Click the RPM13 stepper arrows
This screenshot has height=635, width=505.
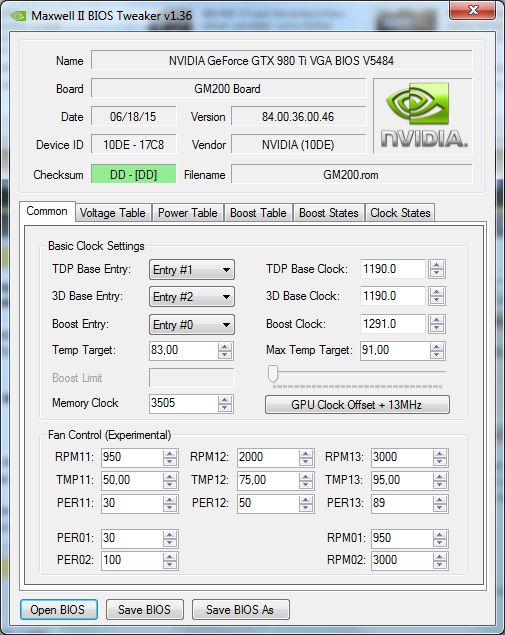coord(440,458)
